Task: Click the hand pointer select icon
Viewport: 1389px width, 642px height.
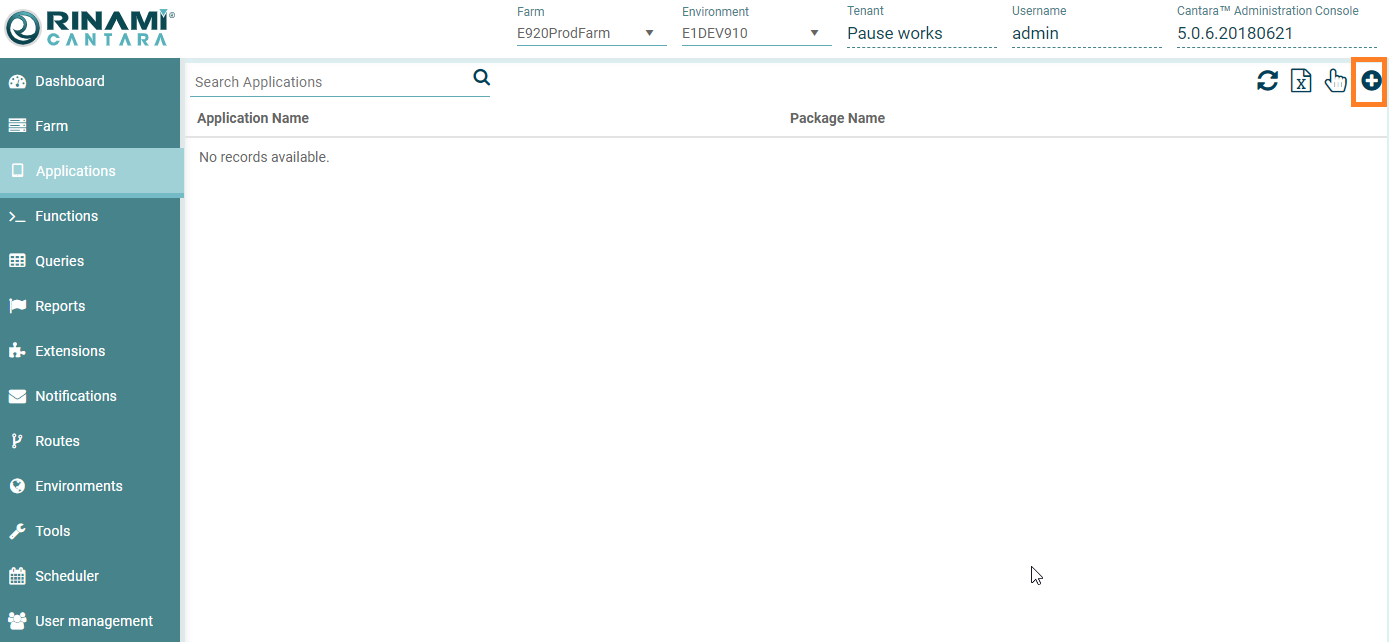Action: [x=1335, y=81]
